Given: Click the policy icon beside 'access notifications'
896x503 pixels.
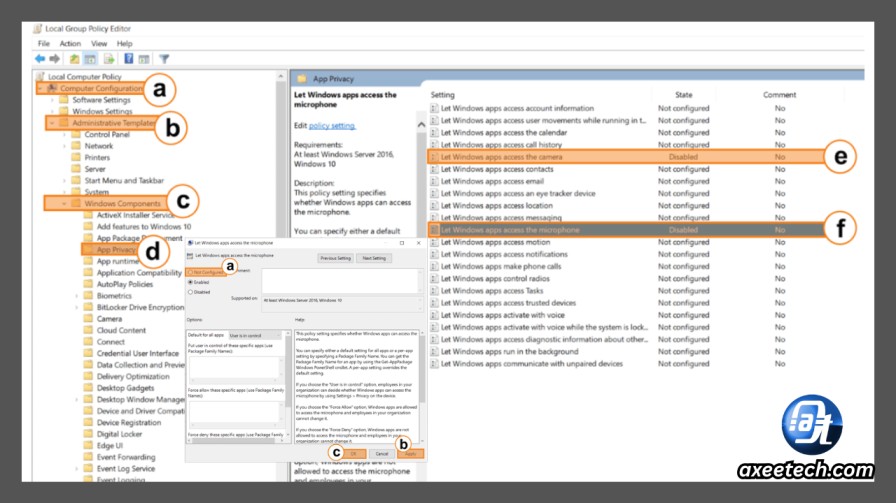Looking at the screenshot, I should 435,254.
